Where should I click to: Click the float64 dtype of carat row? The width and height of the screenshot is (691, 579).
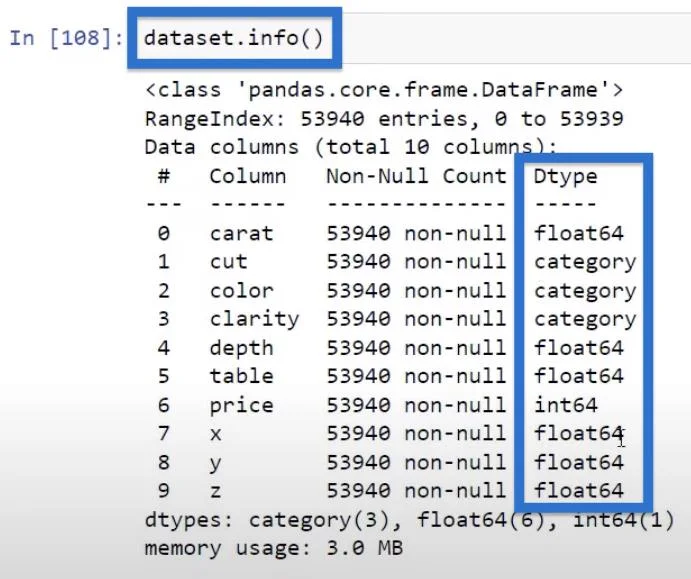coord(579,234)
